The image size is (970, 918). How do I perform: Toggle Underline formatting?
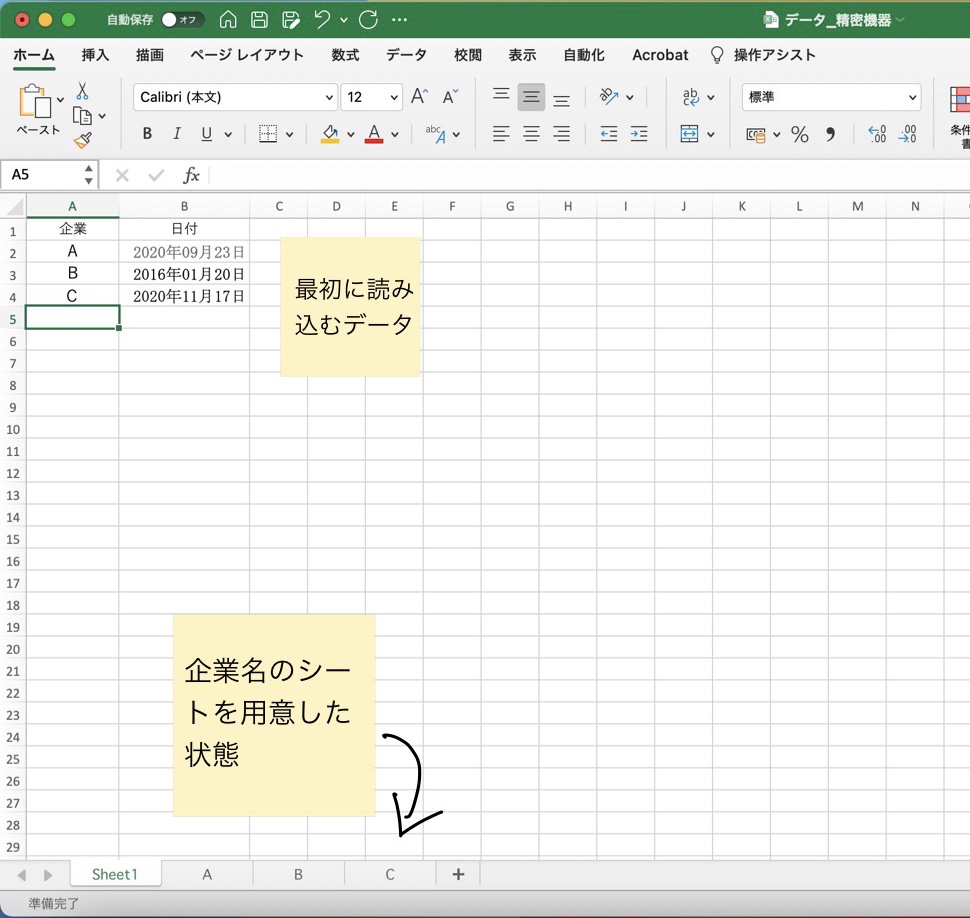click(x=207, y=134)
